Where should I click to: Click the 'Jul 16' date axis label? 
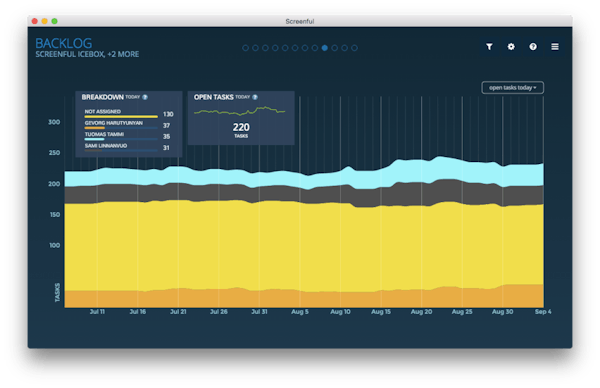(138, 312)
